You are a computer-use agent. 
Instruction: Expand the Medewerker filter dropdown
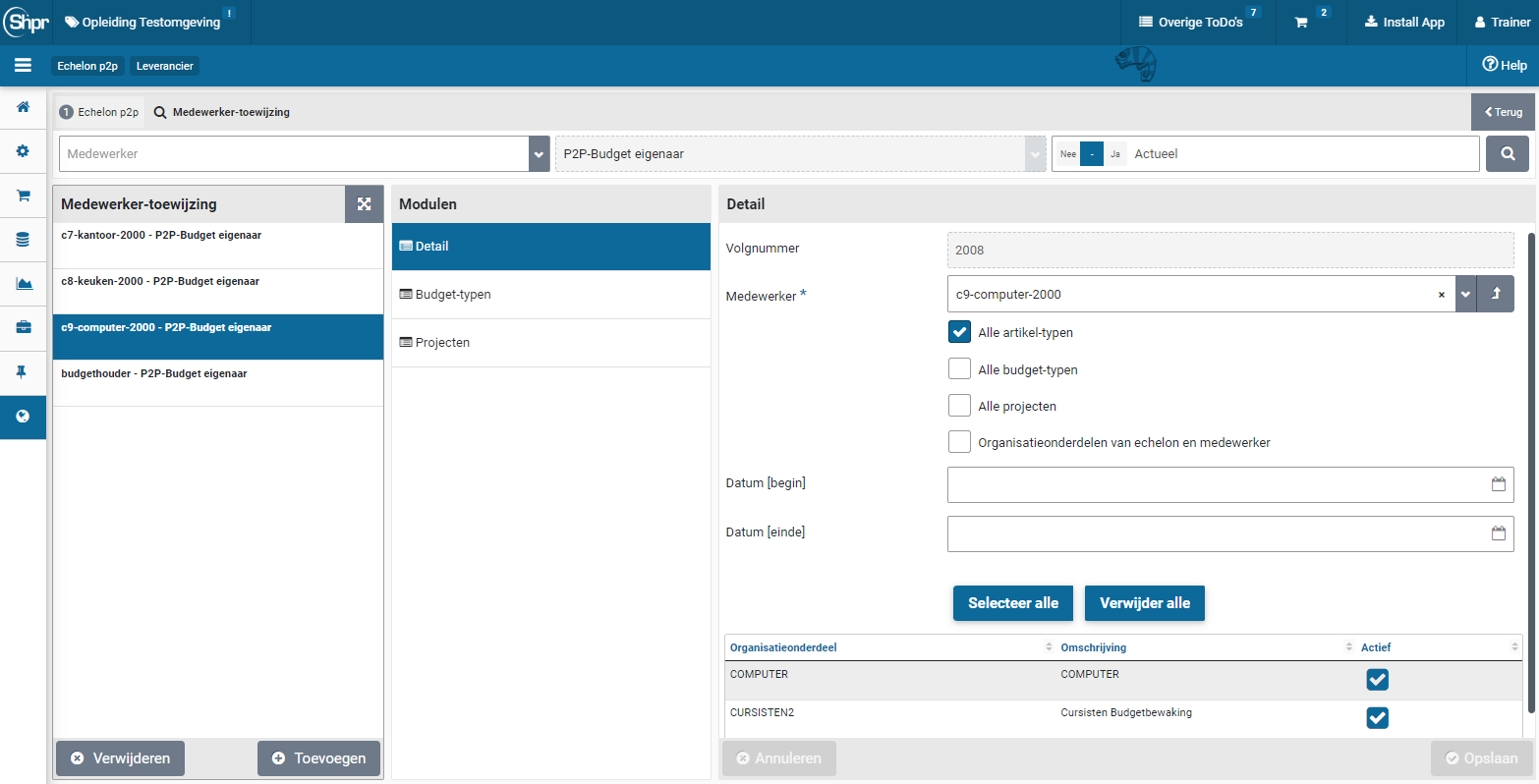pos(539,154)
